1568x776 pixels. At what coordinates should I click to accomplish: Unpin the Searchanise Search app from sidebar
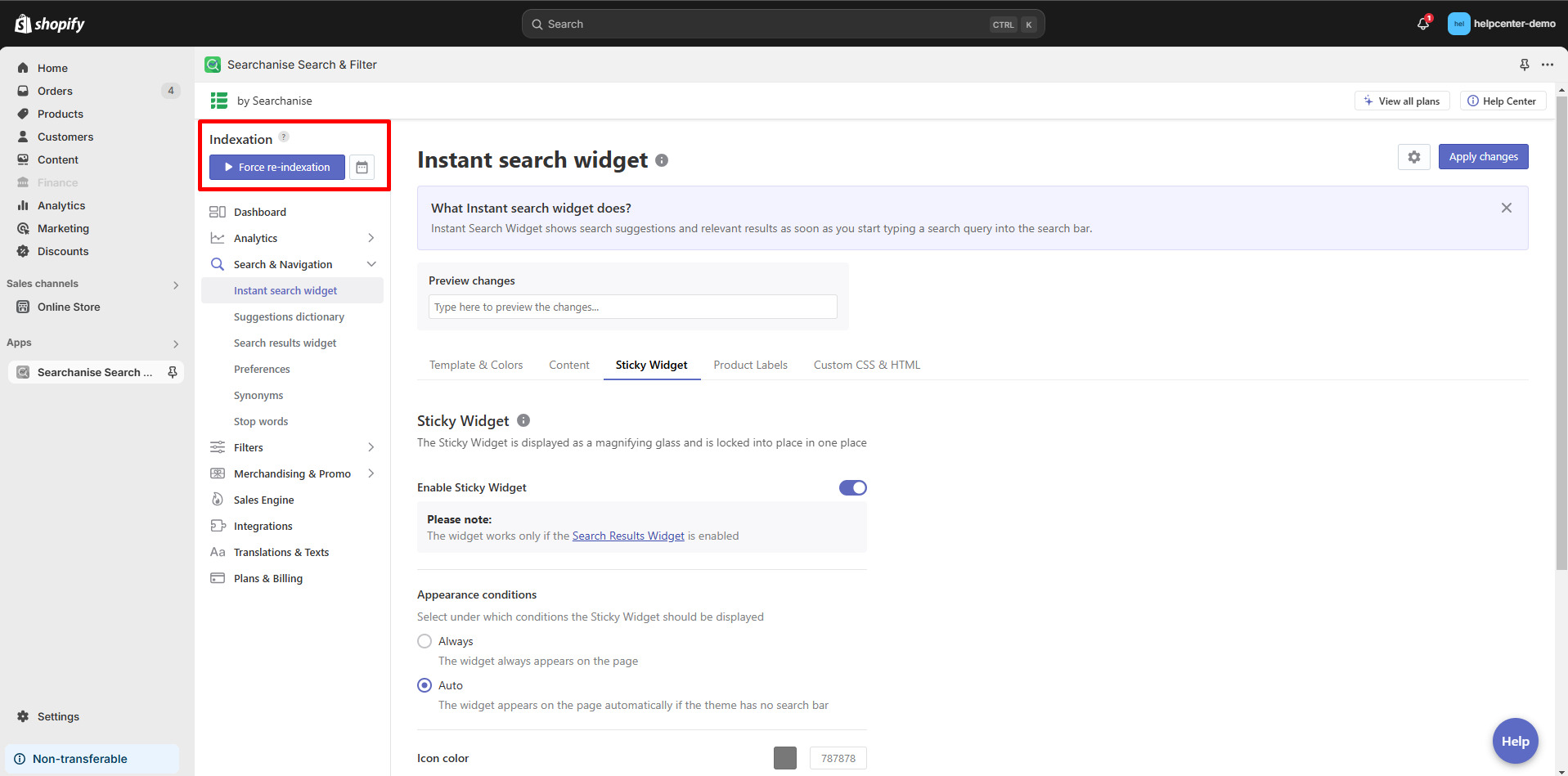tap(173, 371)
